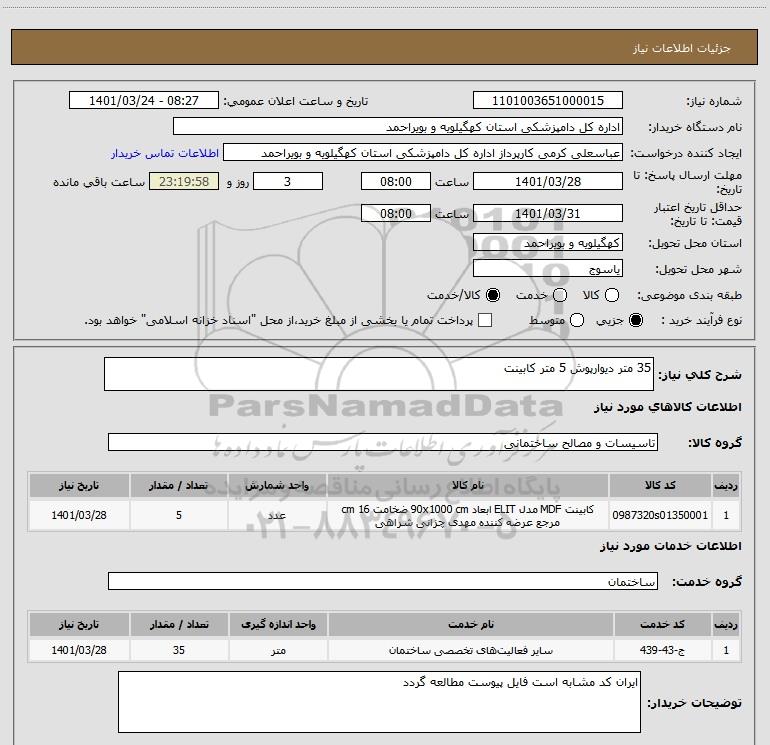Click the goods table header کد کالا
Screen dimensions: 770x745
[660, 486]
